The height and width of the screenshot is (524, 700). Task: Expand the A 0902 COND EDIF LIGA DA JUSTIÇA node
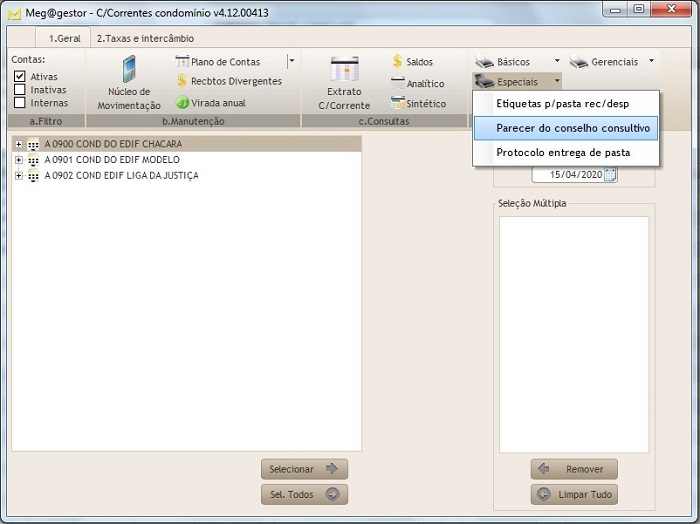pyautogui.click(x=18, y=175)
